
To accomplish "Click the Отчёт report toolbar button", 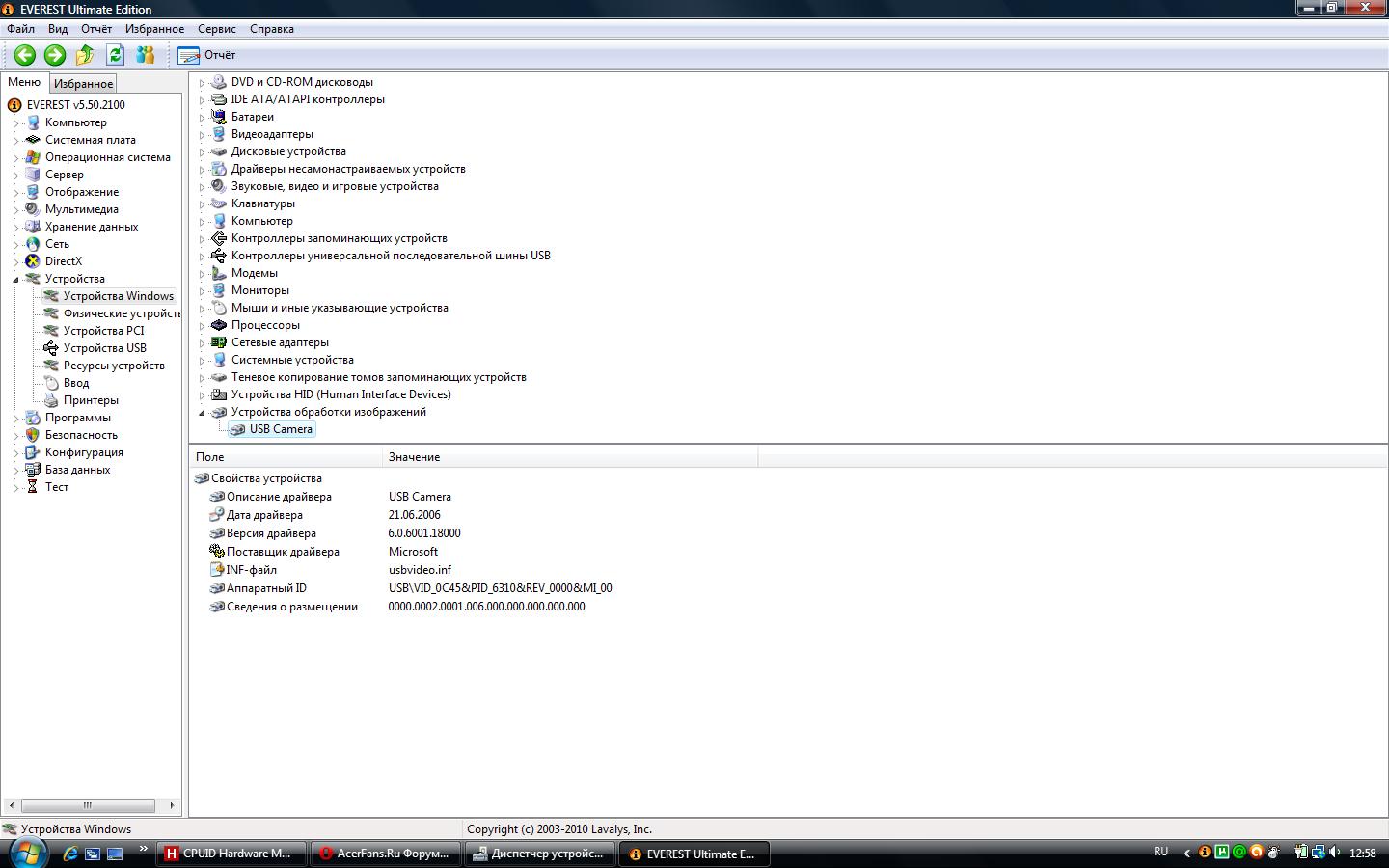I will [x=206, y=55].
